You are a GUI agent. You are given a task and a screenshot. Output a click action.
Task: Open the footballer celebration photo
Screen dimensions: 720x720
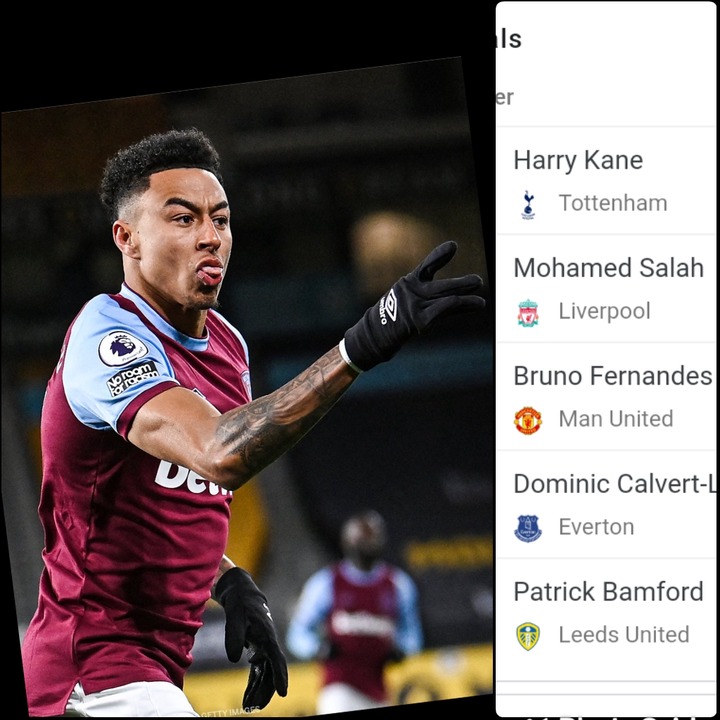point(246,388)
